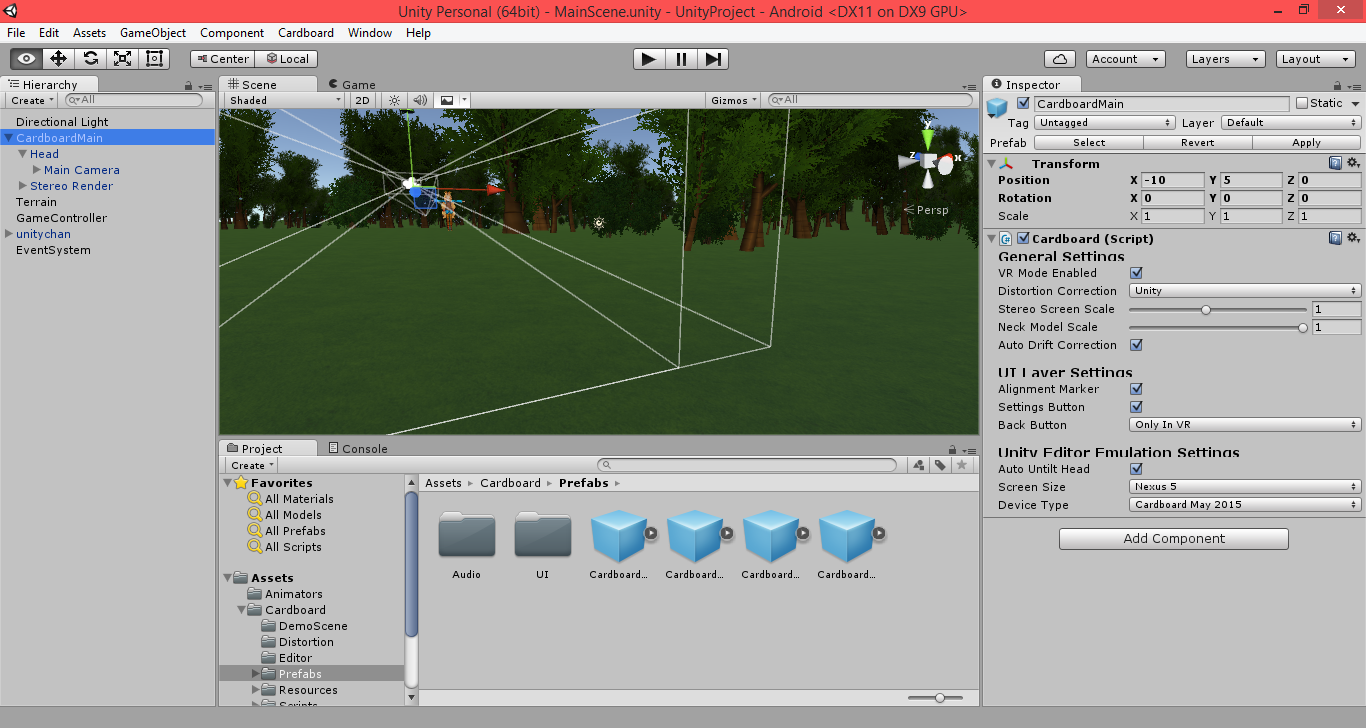Open Distortion Correction dropdown
This screenshot has width=1366, height=728.
[x=1245, y=291]
